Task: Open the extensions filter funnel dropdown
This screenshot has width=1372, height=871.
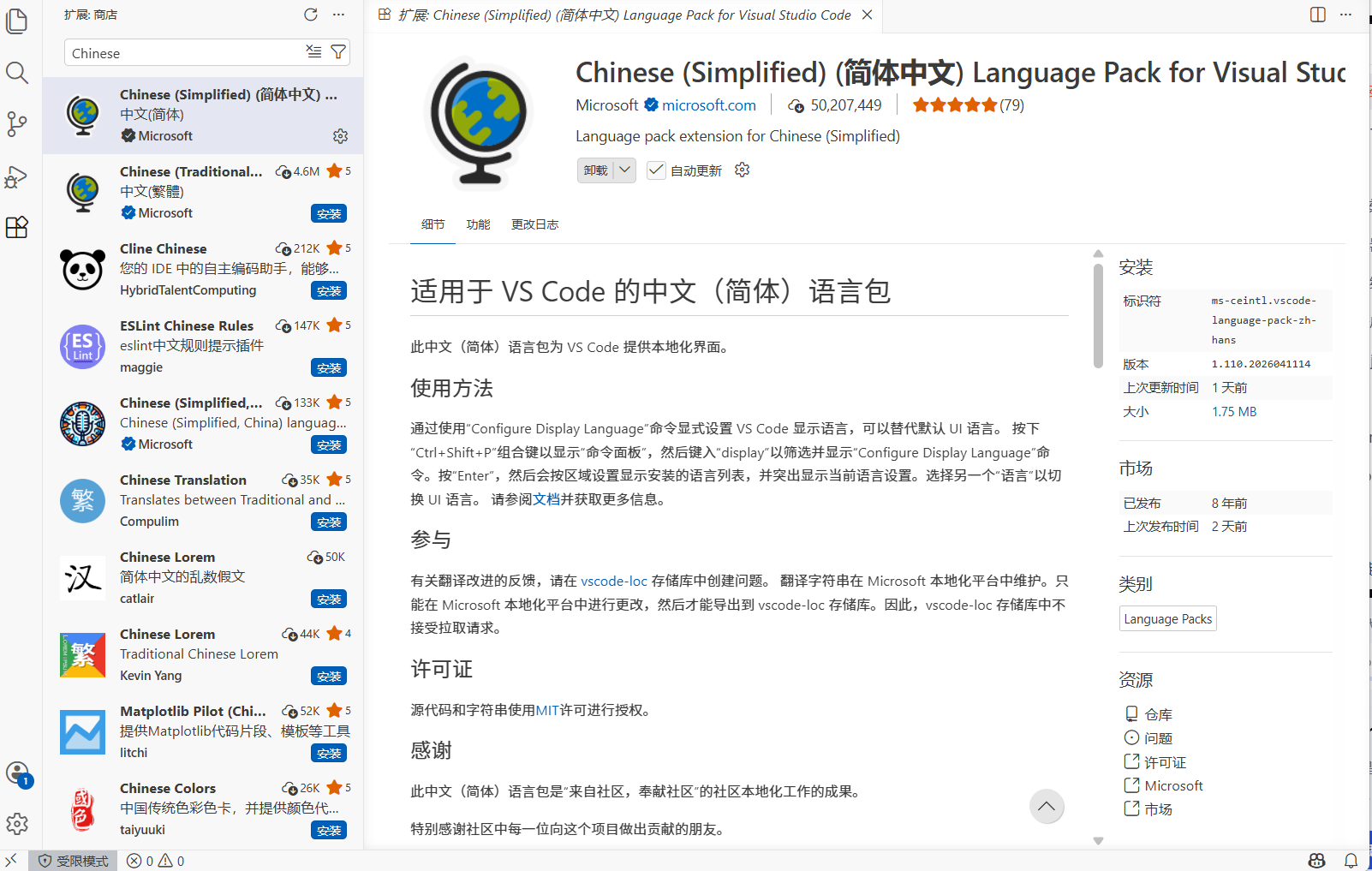Action: tap(338, 52)
